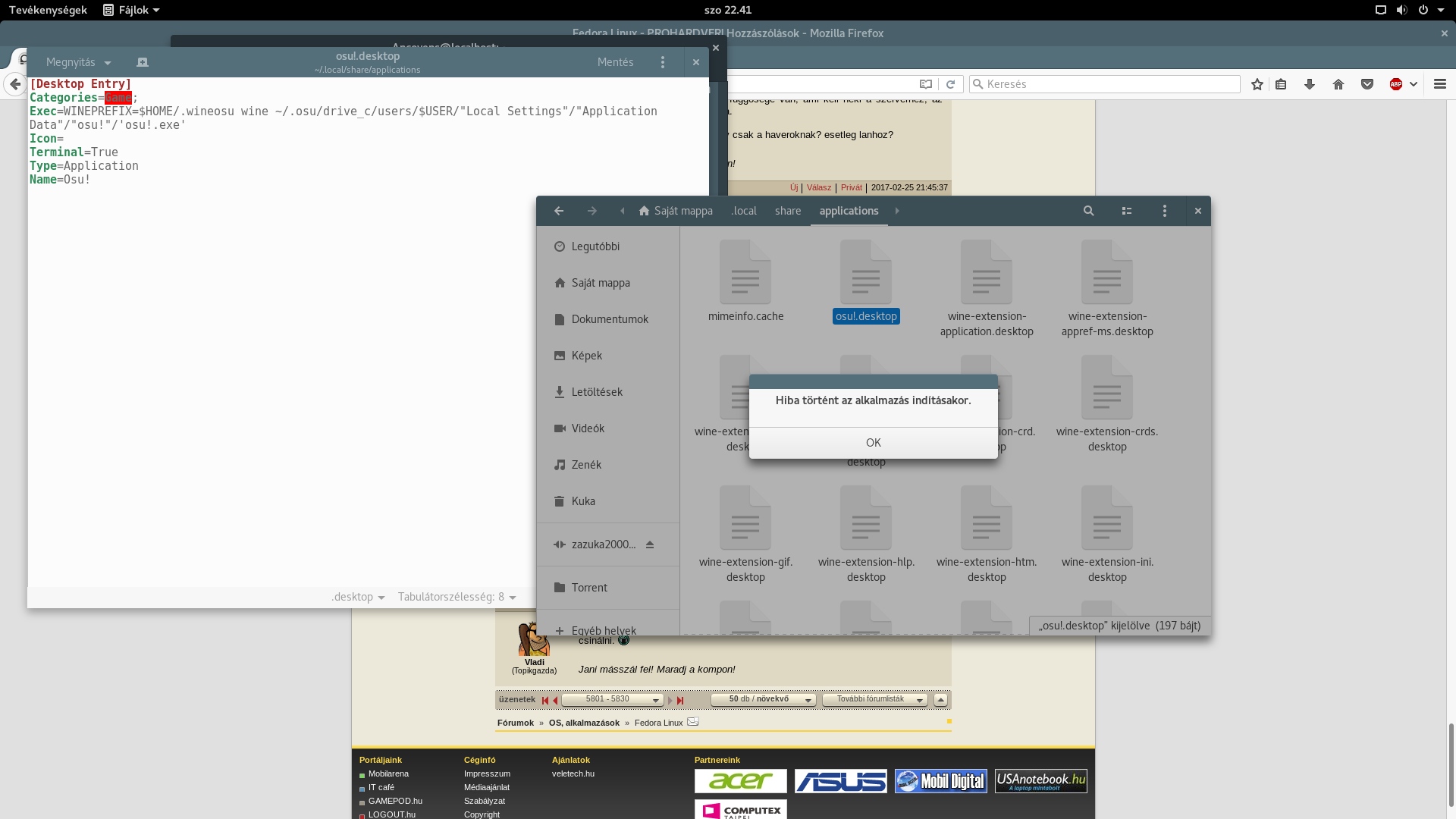1456x819 pixels.
Task: Open Képek in the sidebar
Action: (x=607, y=356)
